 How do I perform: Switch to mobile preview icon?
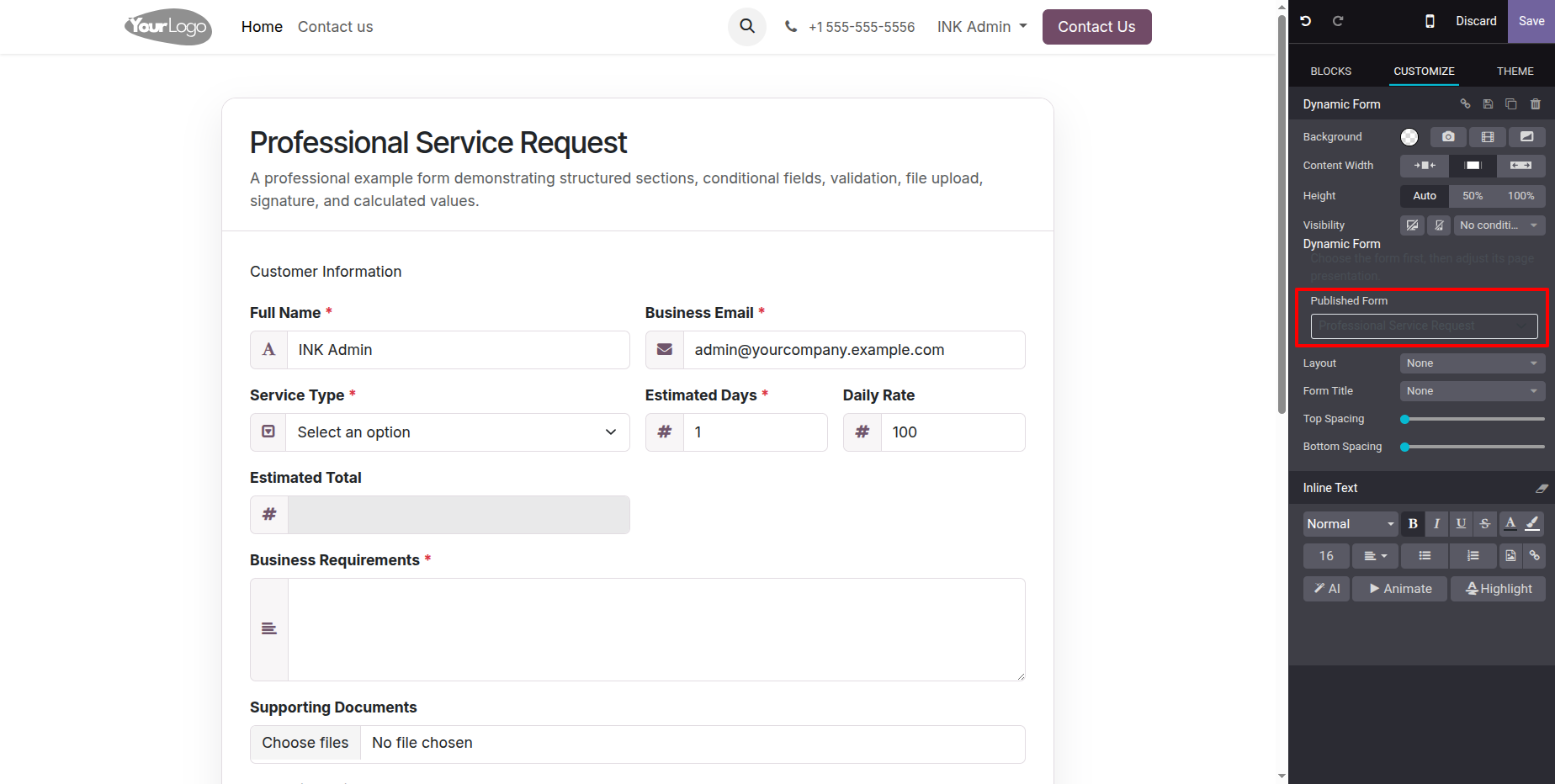point(1430,21)
